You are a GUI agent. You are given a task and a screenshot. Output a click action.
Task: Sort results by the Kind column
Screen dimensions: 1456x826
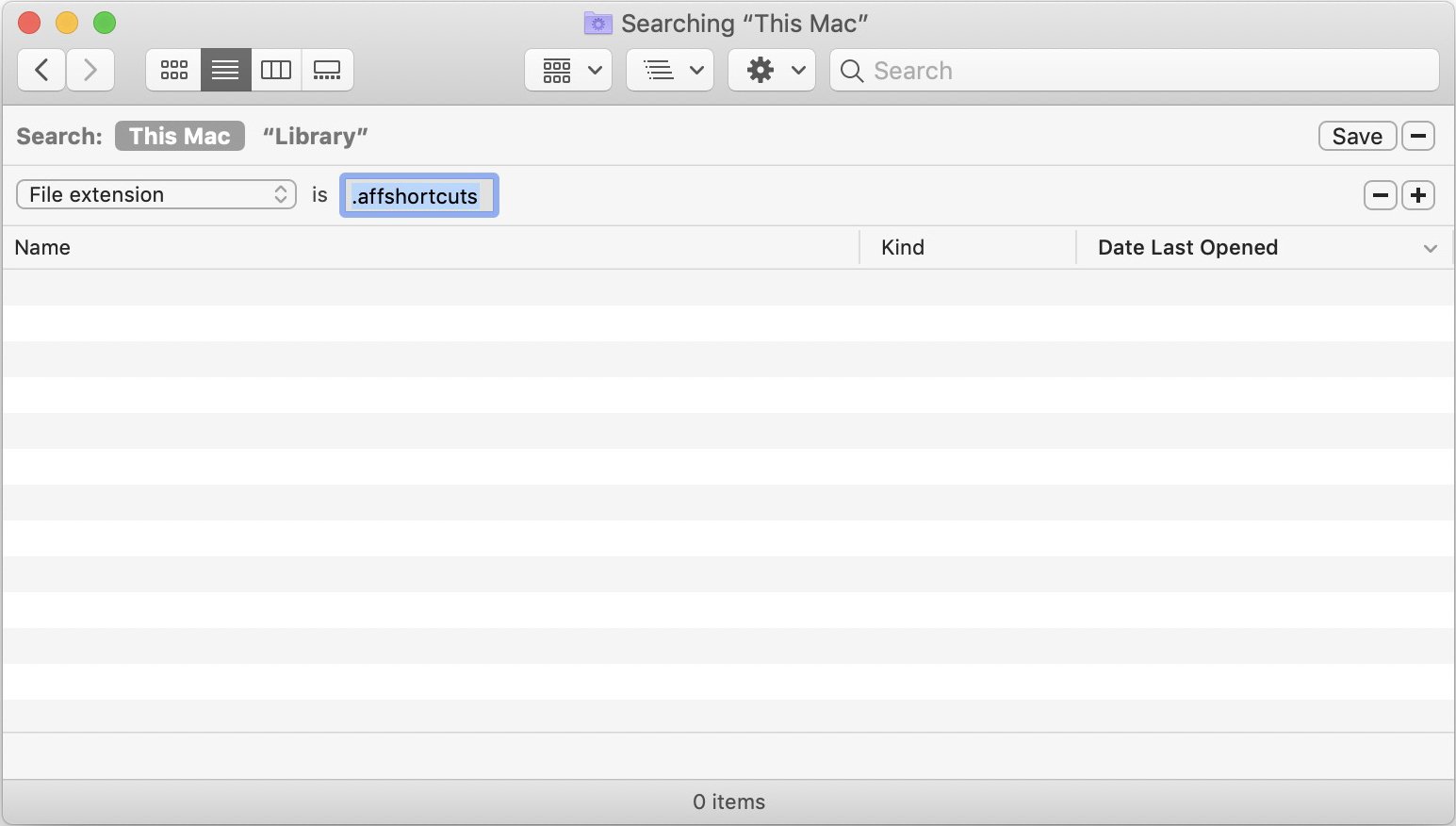902,247
